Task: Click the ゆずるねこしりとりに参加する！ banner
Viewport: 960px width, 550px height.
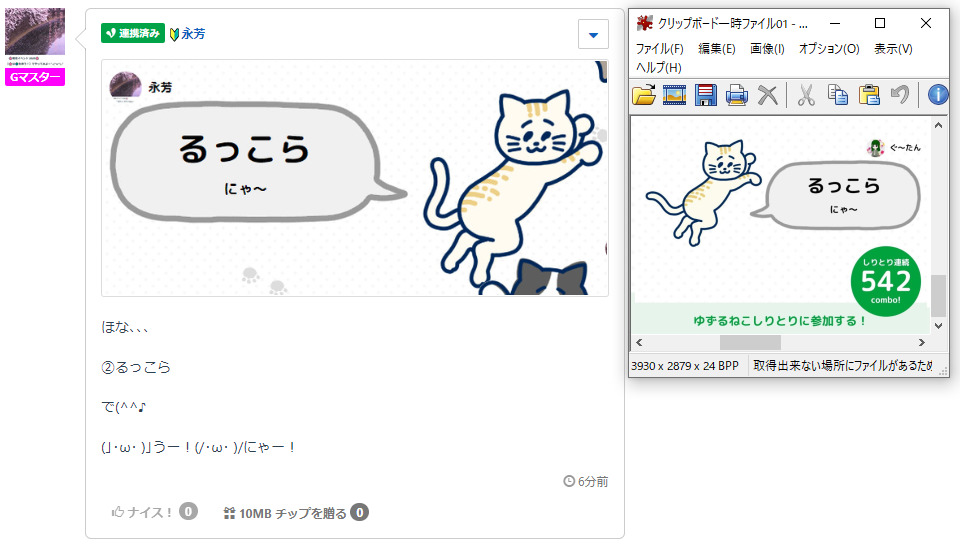Action: (x=779, y=320)
